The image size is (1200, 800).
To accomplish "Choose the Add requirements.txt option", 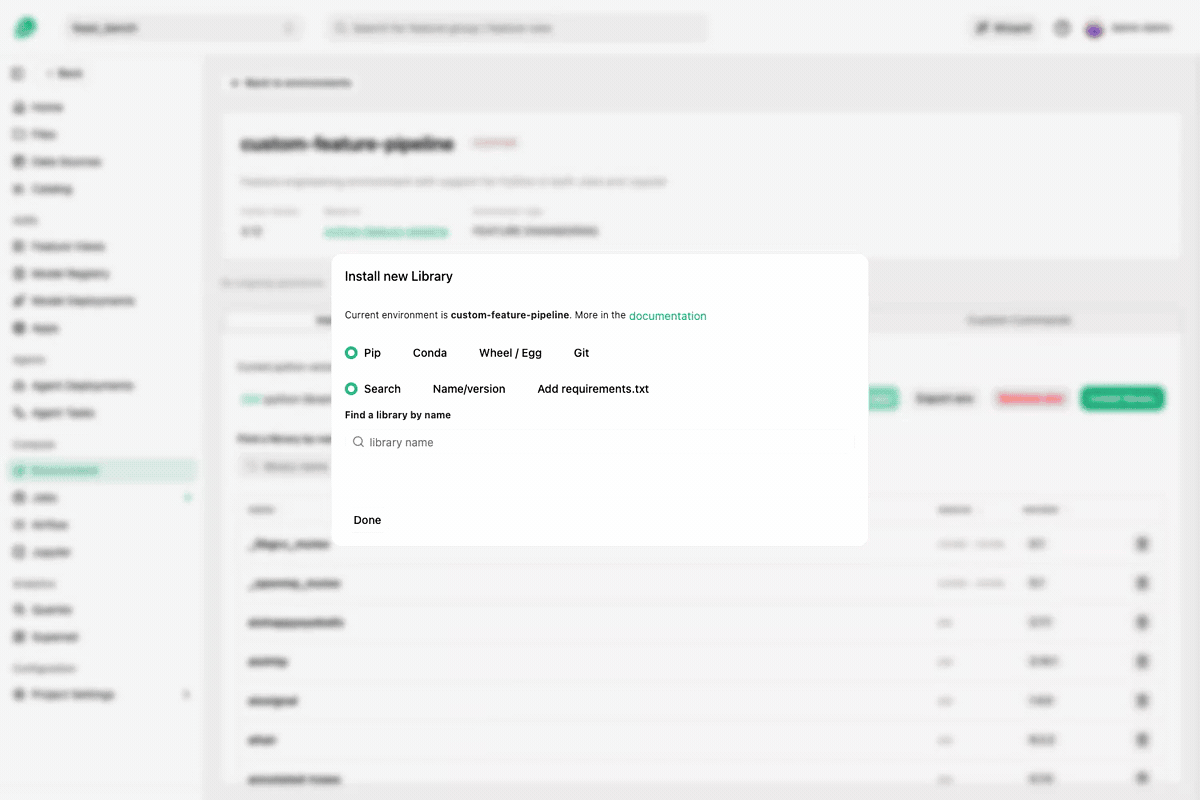I will (x=593, y=389).
